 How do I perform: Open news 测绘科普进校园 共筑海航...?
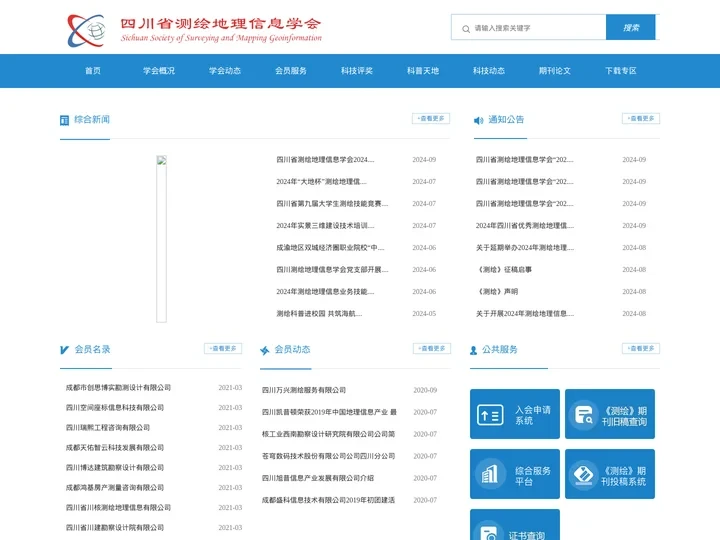pyautogui.click(x=319, y=314)
